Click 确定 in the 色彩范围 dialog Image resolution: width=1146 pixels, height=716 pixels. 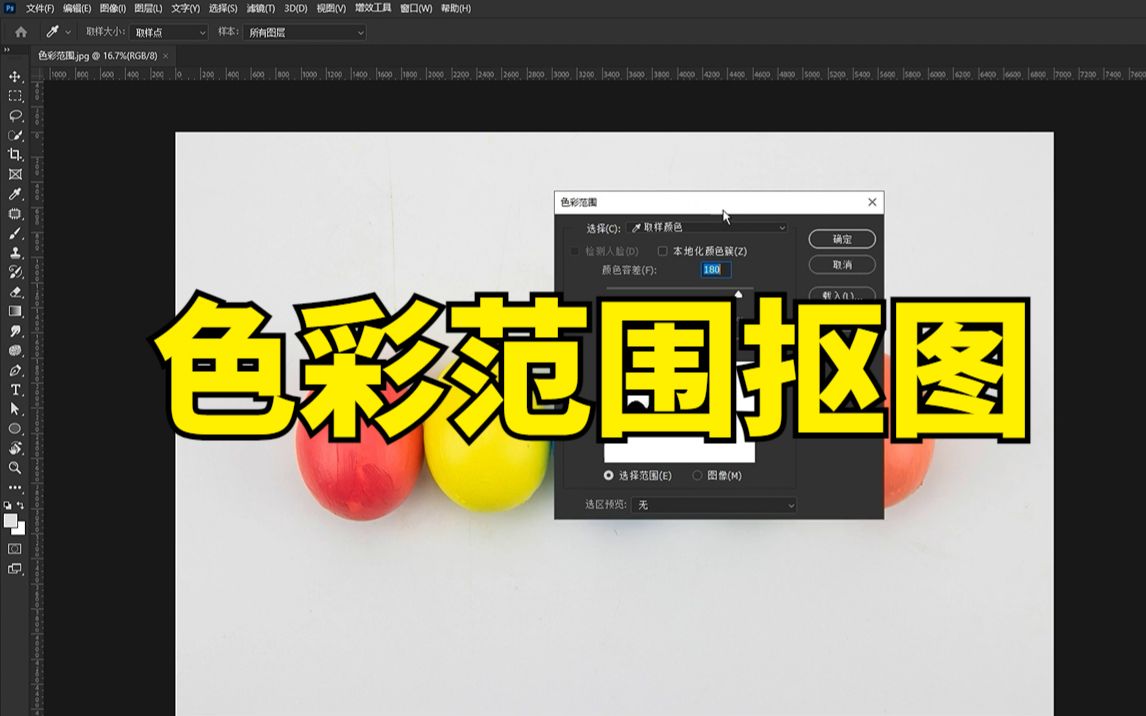point(842,240)
